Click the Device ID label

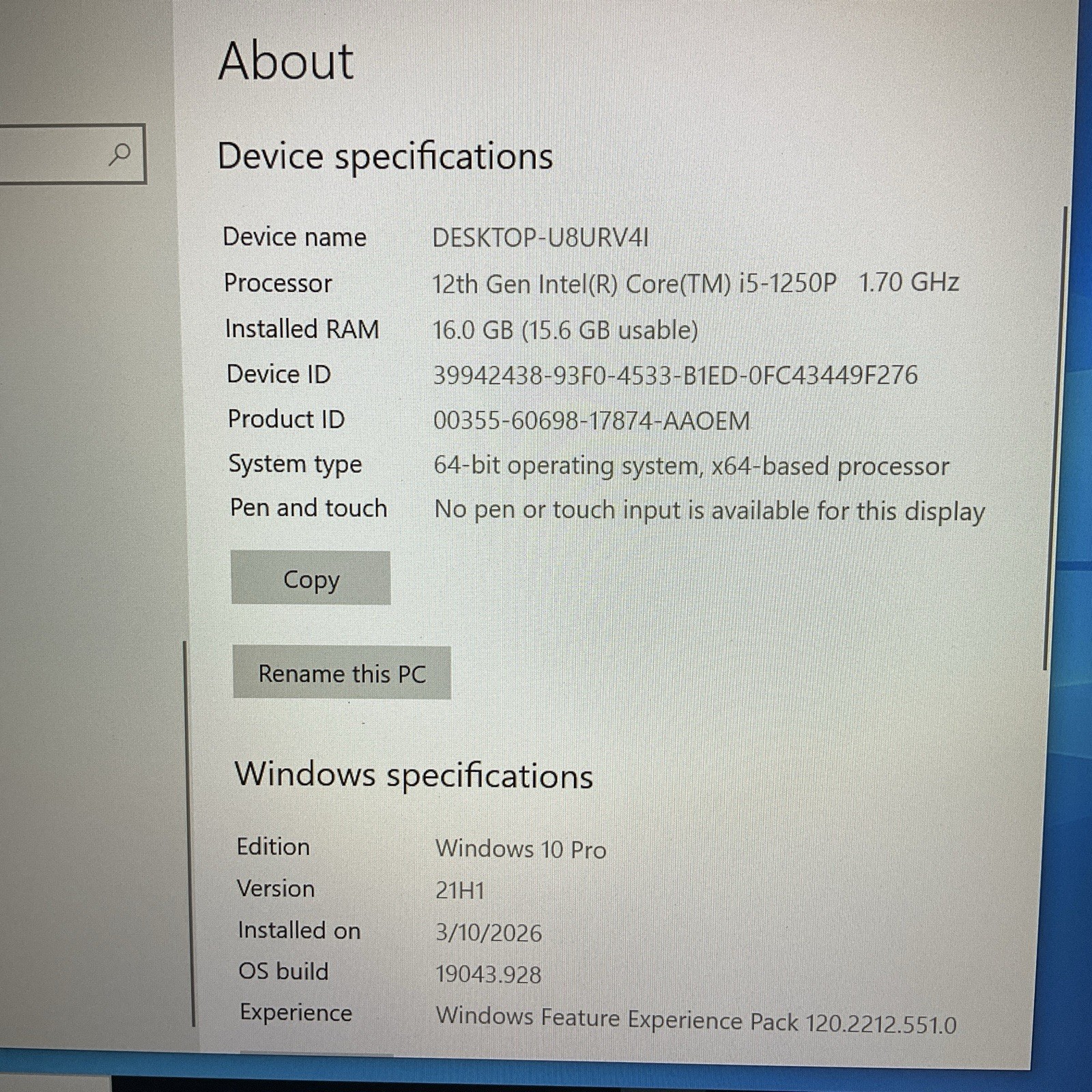[278, 374]
